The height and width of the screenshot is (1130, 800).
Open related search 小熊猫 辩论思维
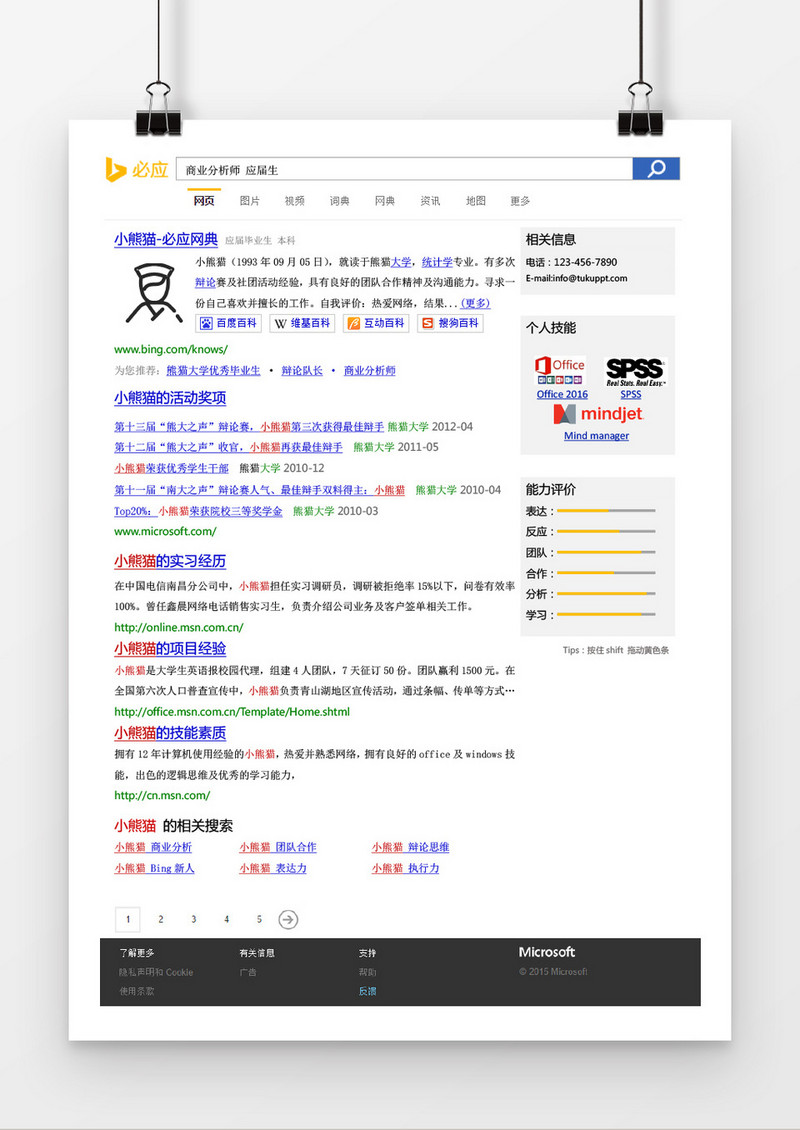(411, 848)
